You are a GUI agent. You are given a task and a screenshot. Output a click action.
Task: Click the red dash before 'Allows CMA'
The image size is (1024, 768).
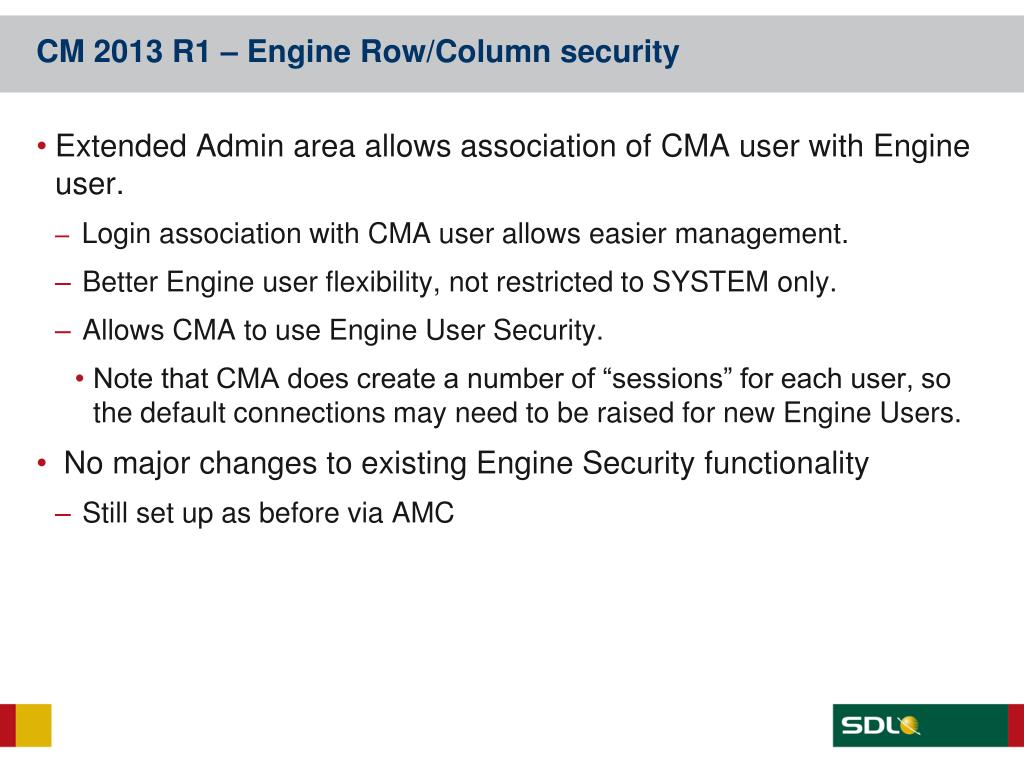(x=63, y=332)
